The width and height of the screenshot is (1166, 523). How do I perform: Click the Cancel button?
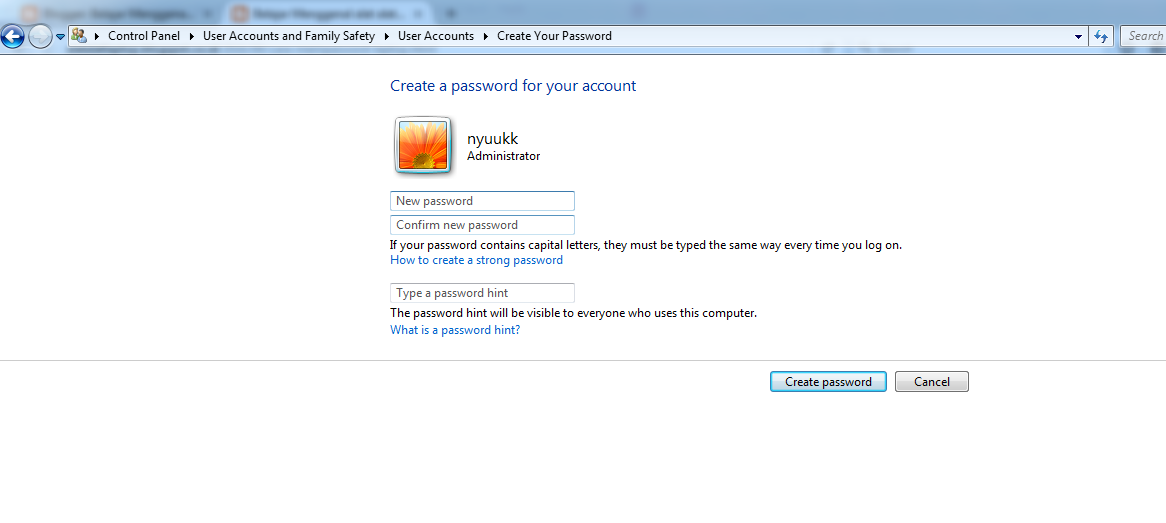coord(932,382)
